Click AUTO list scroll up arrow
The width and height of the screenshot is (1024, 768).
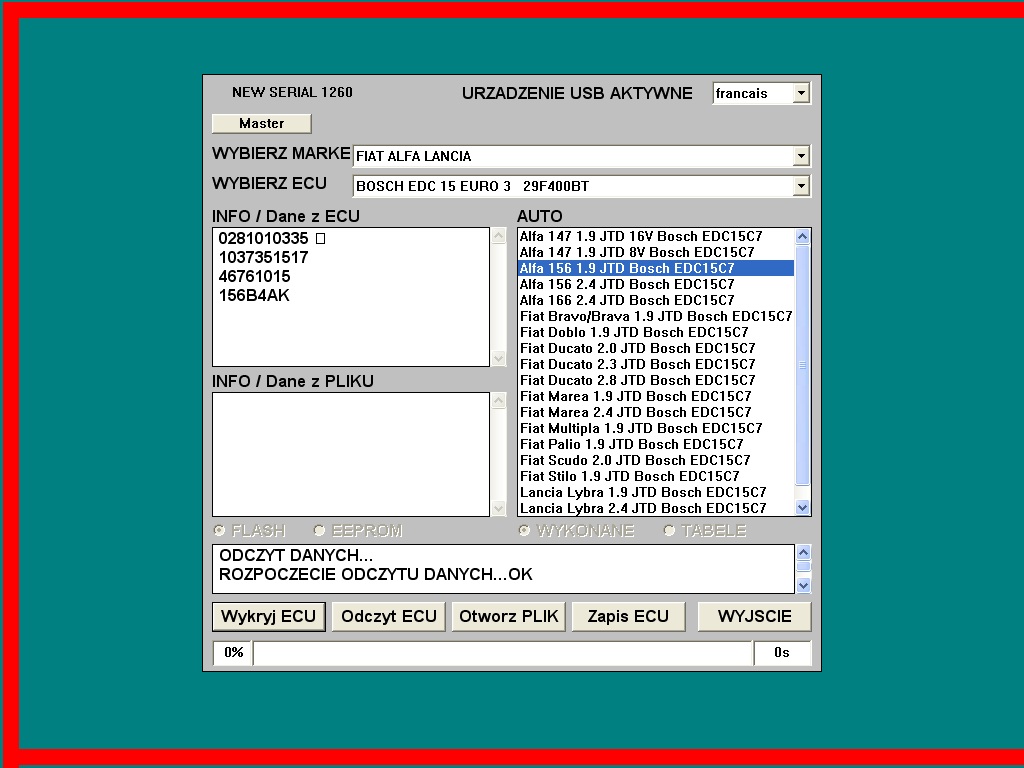[803, 236]
